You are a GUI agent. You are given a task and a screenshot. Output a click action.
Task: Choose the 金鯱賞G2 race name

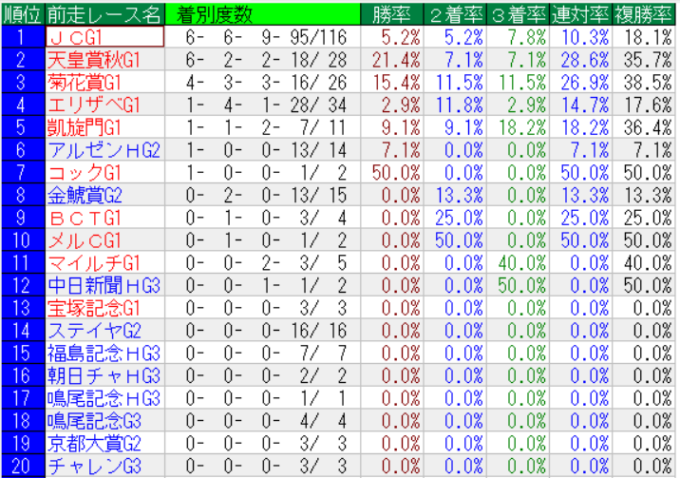click(84, 193)
